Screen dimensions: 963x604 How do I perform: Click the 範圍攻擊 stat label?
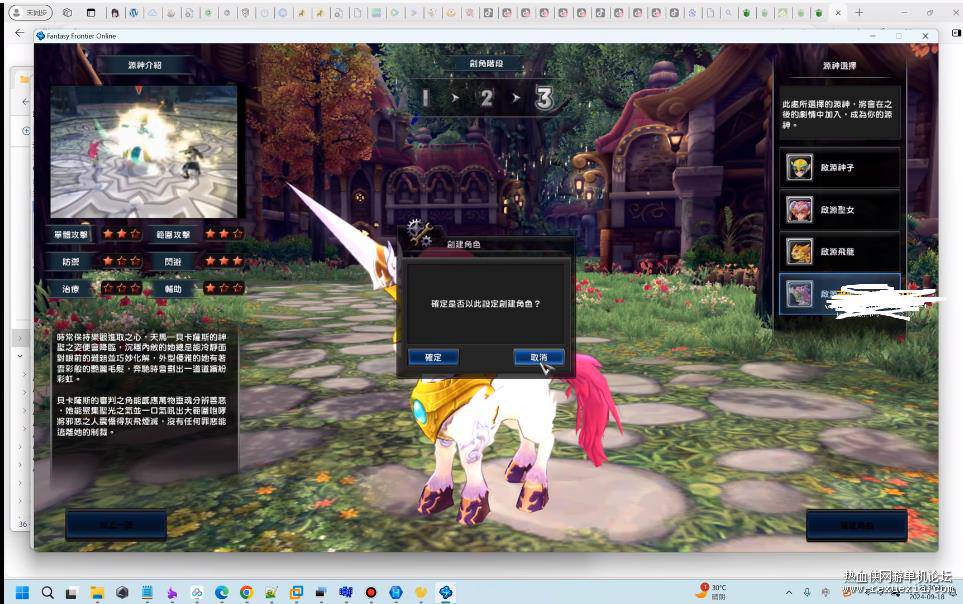[x=173, y=234]
